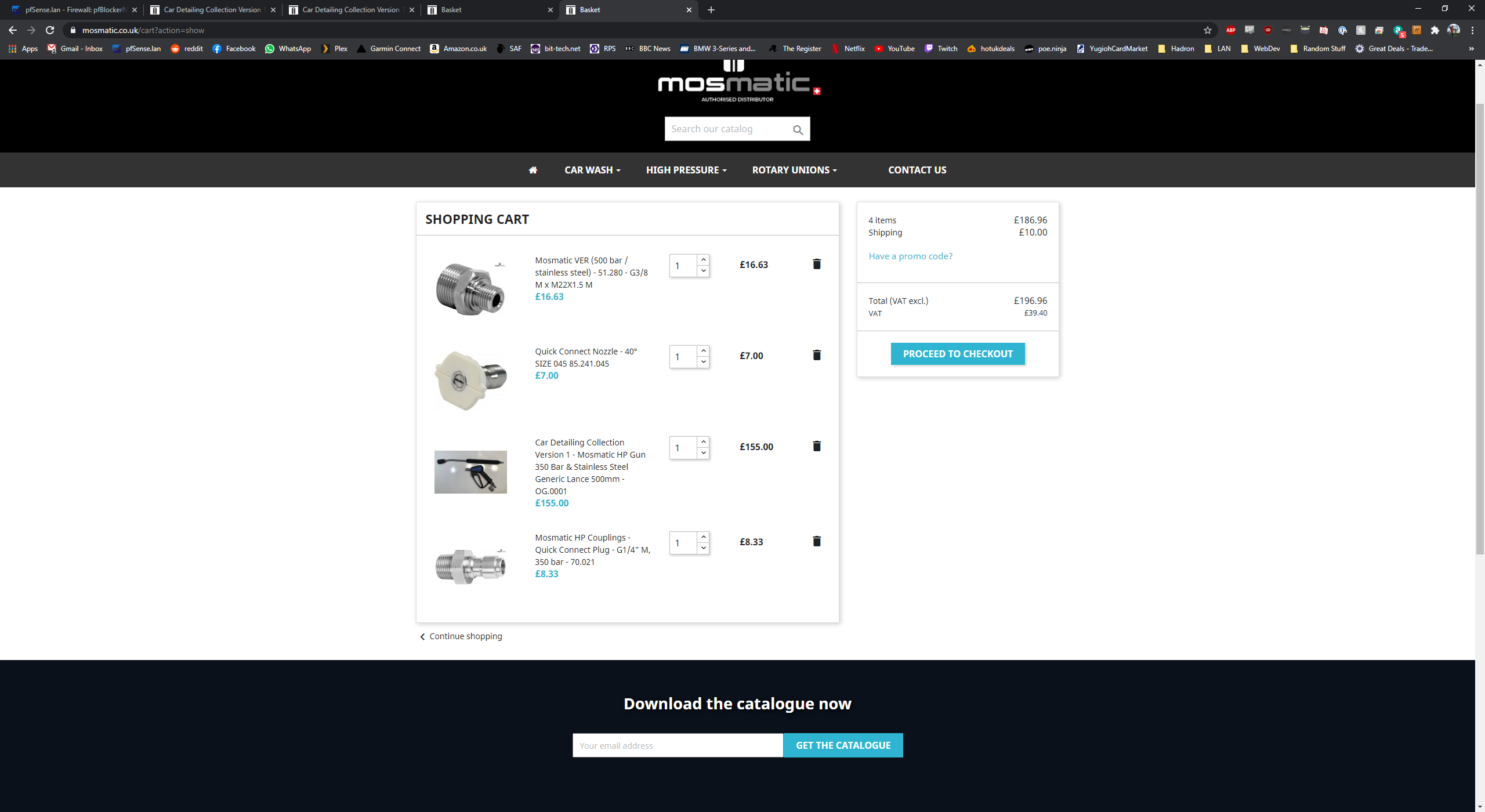Open the Apps bookmark shortcut
The image size is (1485, 812).
[x=23, y=49]
